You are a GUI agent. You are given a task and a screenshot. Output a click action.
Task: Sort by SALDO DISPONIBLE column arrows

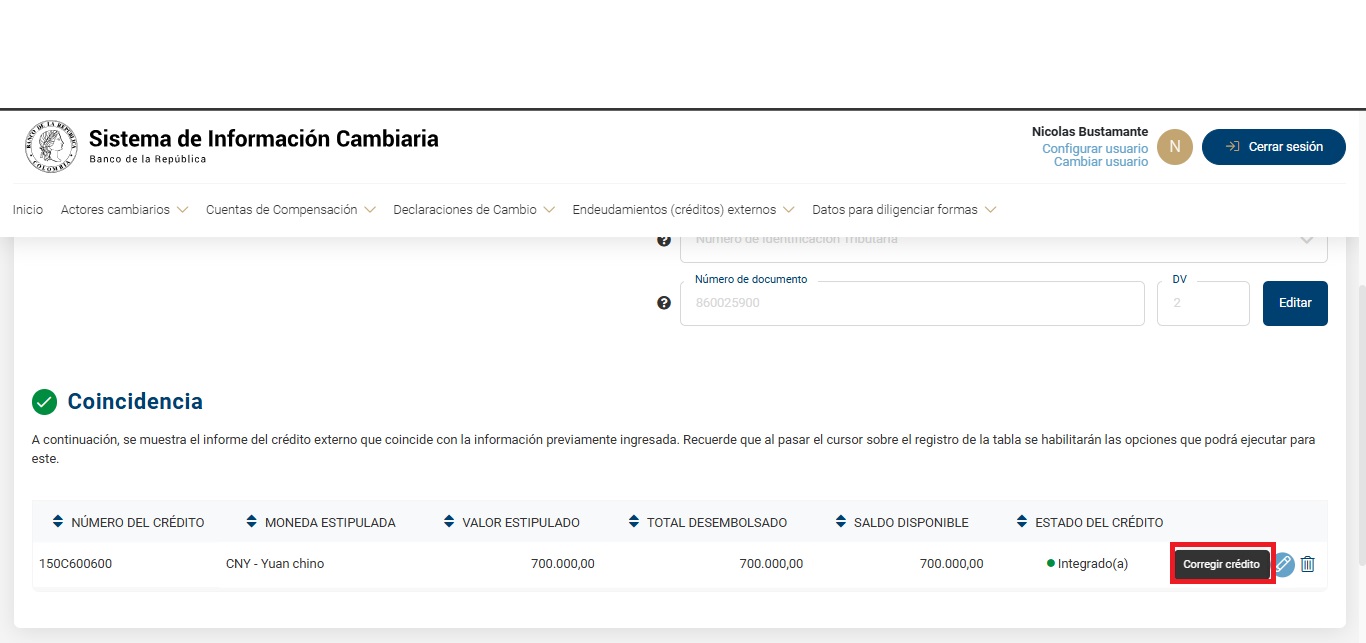coord(841,522)
